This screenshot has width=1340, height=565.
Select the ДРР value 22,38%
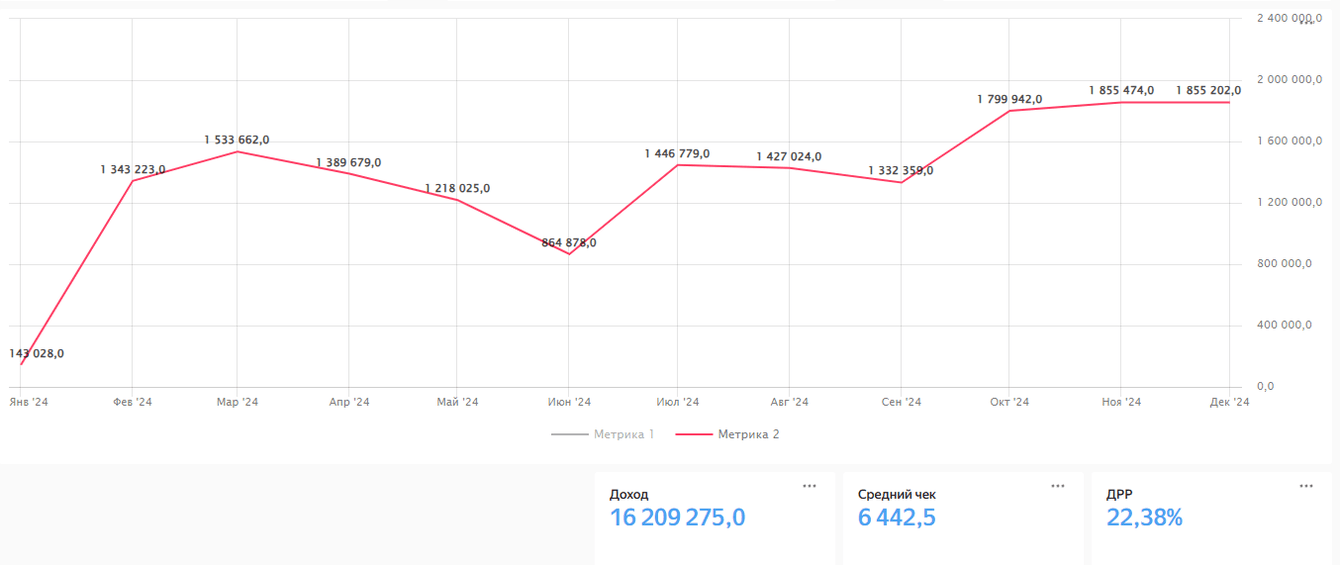click(1144, 518)
